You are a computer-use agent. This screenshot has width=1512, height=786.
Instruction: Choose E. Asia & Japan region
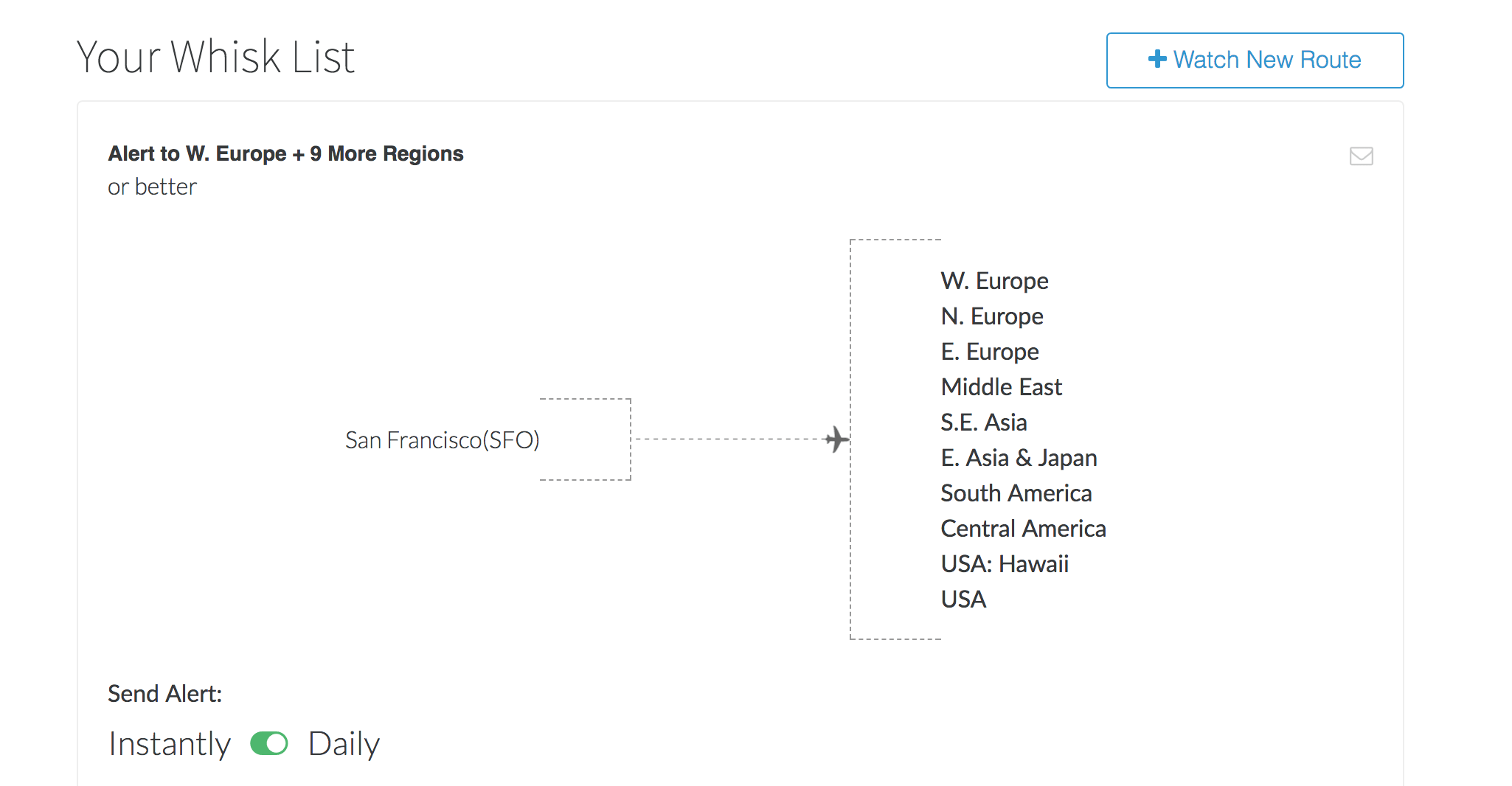click(1019, 458)
